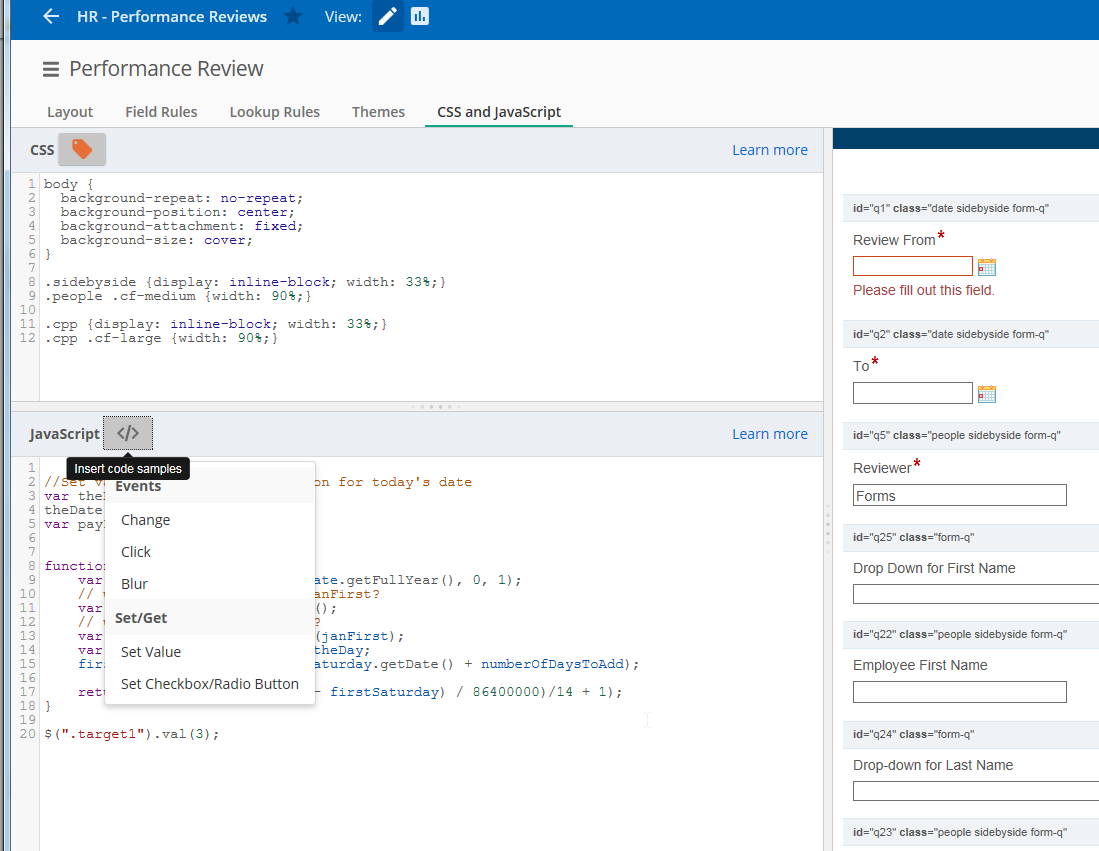Select the pencil edit view icon

click(x=388, y=16)
